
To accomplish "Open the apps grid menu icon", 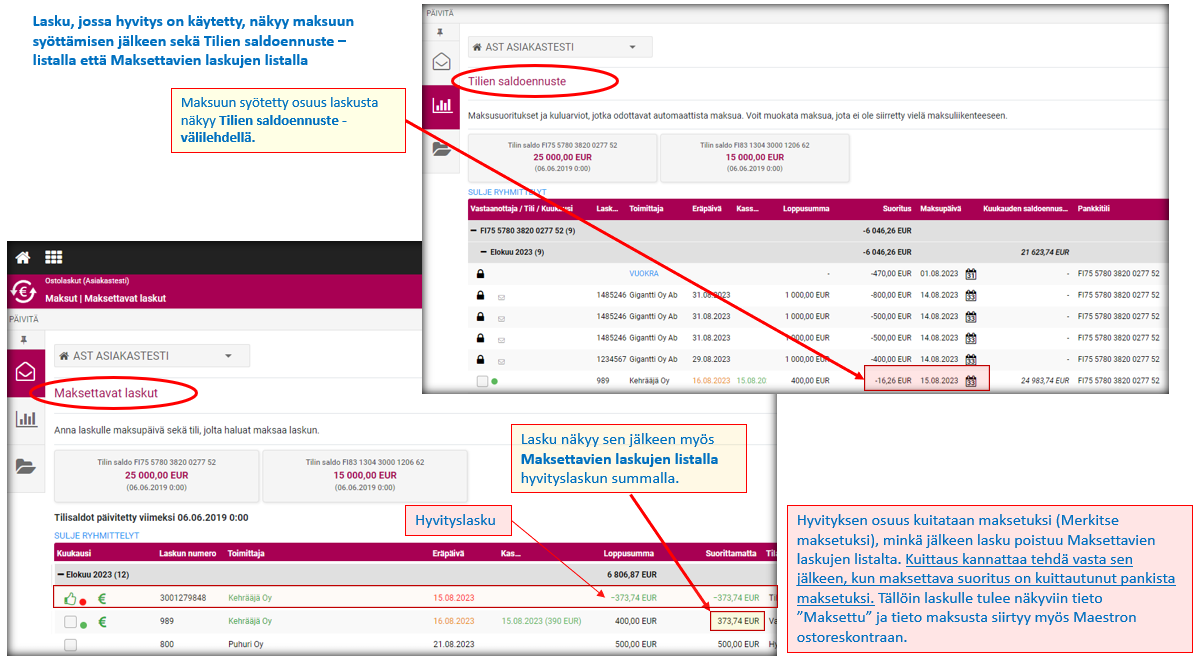I will coord(53,257).
